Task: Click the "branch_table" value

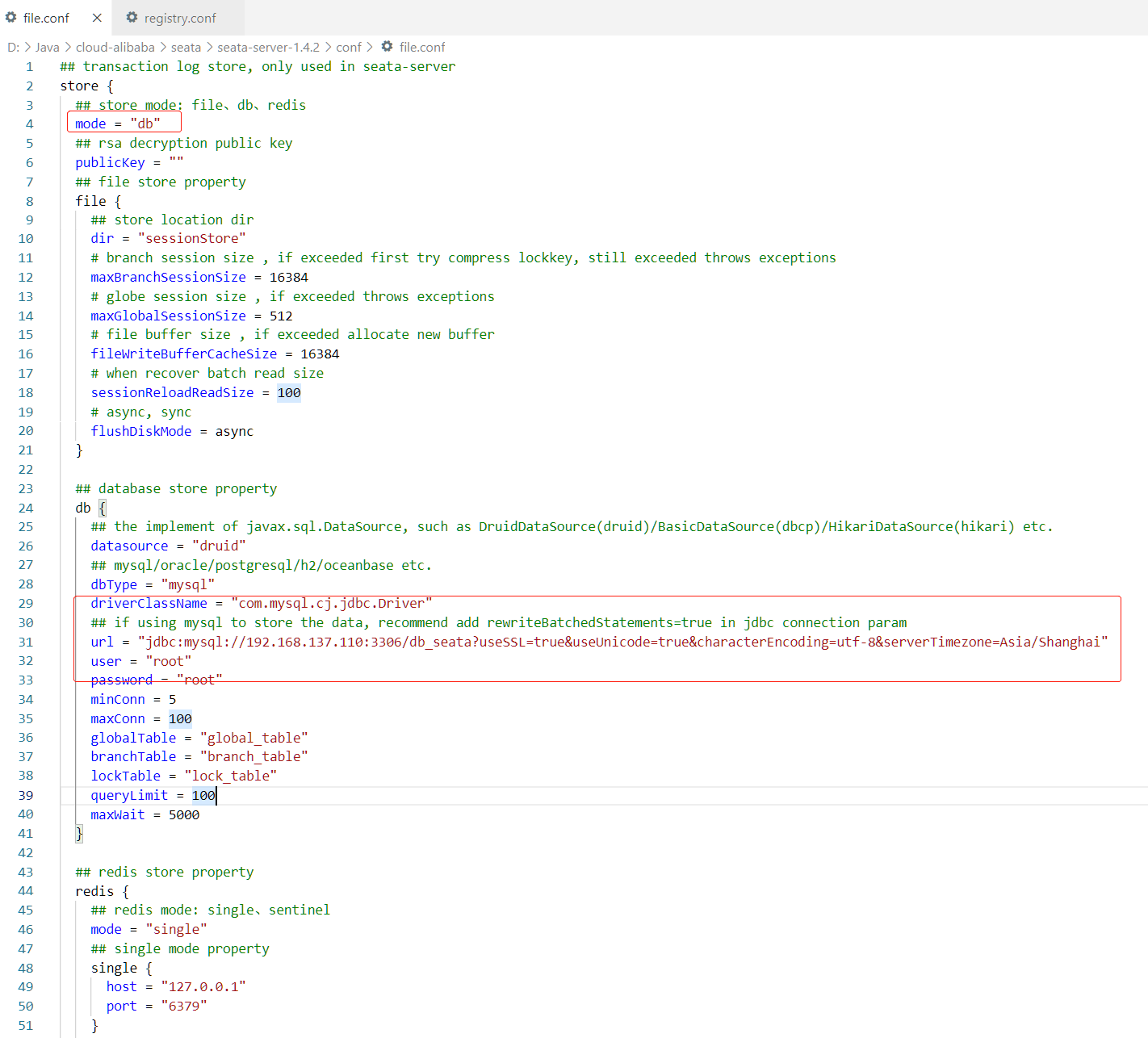Action: point(254,756)
